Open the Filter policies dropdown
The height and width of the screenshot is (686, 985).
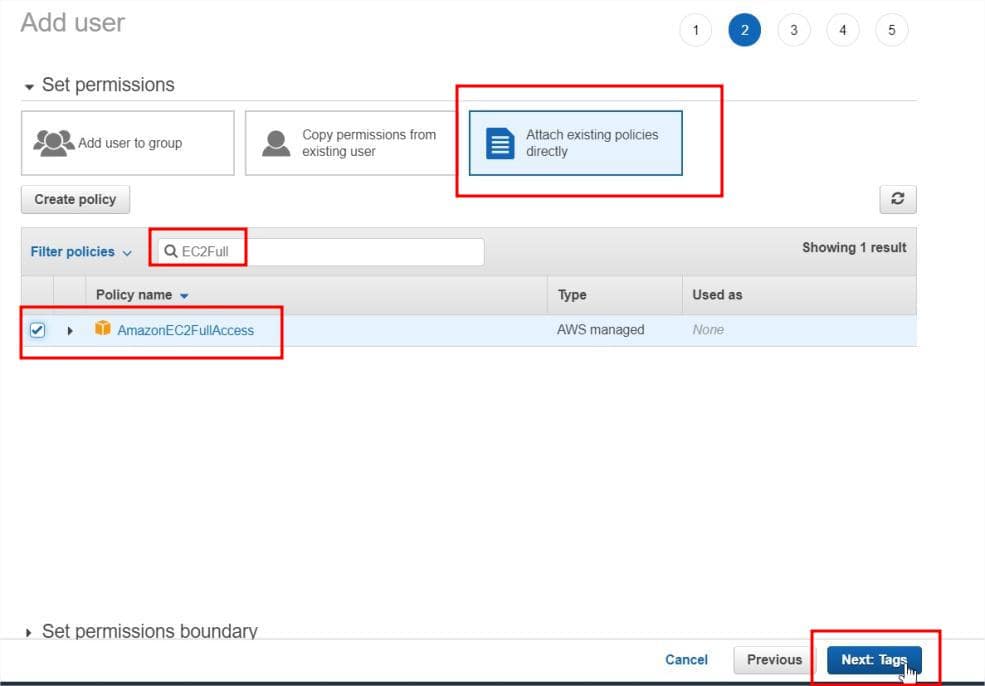(81, 252)
